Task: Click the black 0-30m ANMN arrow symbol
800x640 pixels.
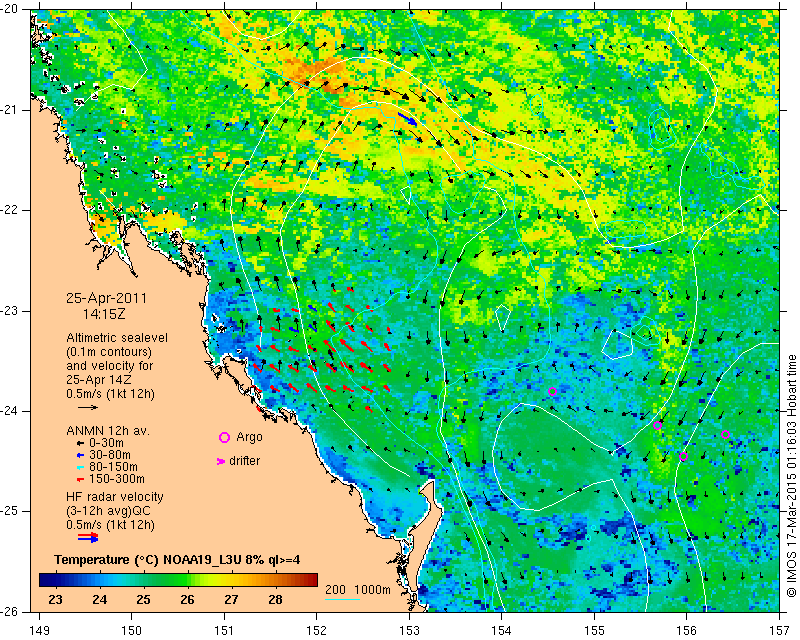Action: click(81, 443)
